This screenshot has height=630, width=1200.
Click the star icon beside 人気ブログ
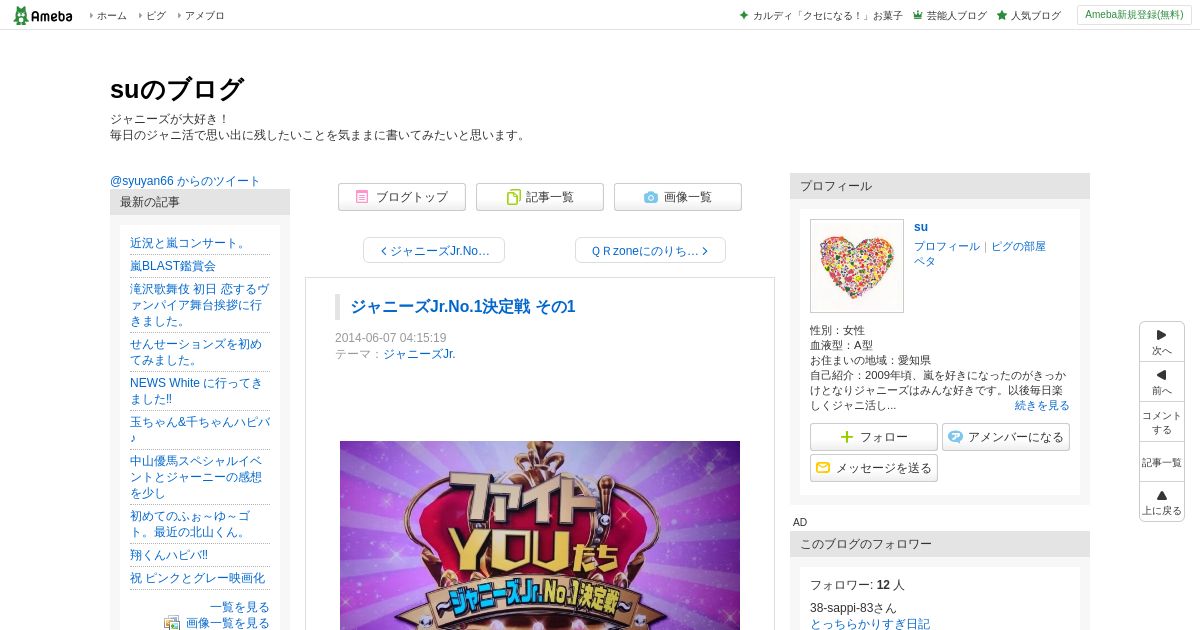click(1001, 15)
